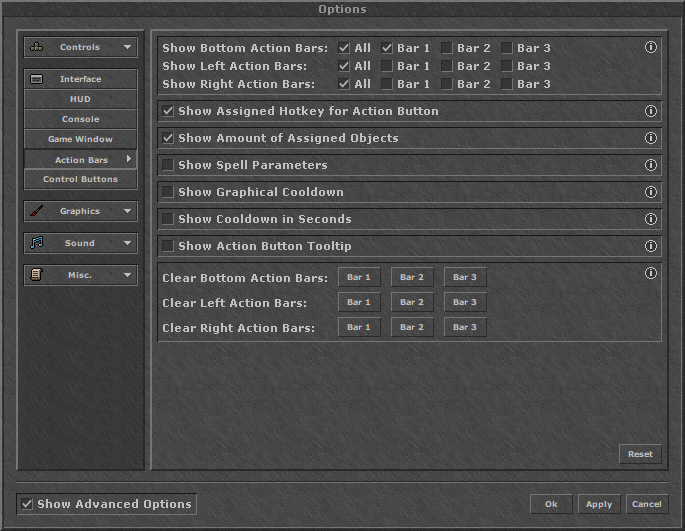Clear Right Action Bar 3
This screenshot has height=531, width=685.
point(465,327)
